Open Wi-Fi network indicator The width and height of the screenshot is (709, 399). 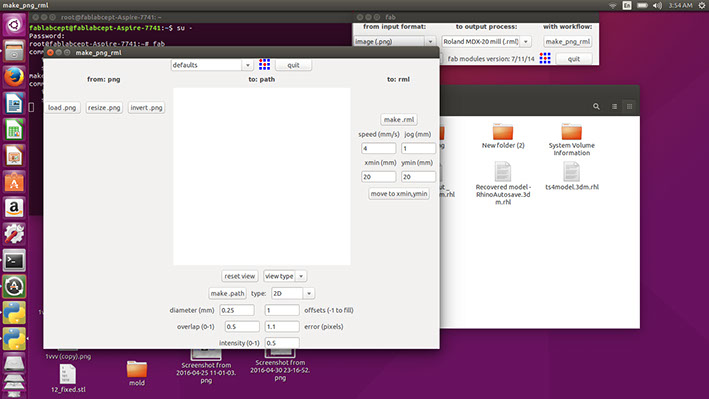(613, 5)
